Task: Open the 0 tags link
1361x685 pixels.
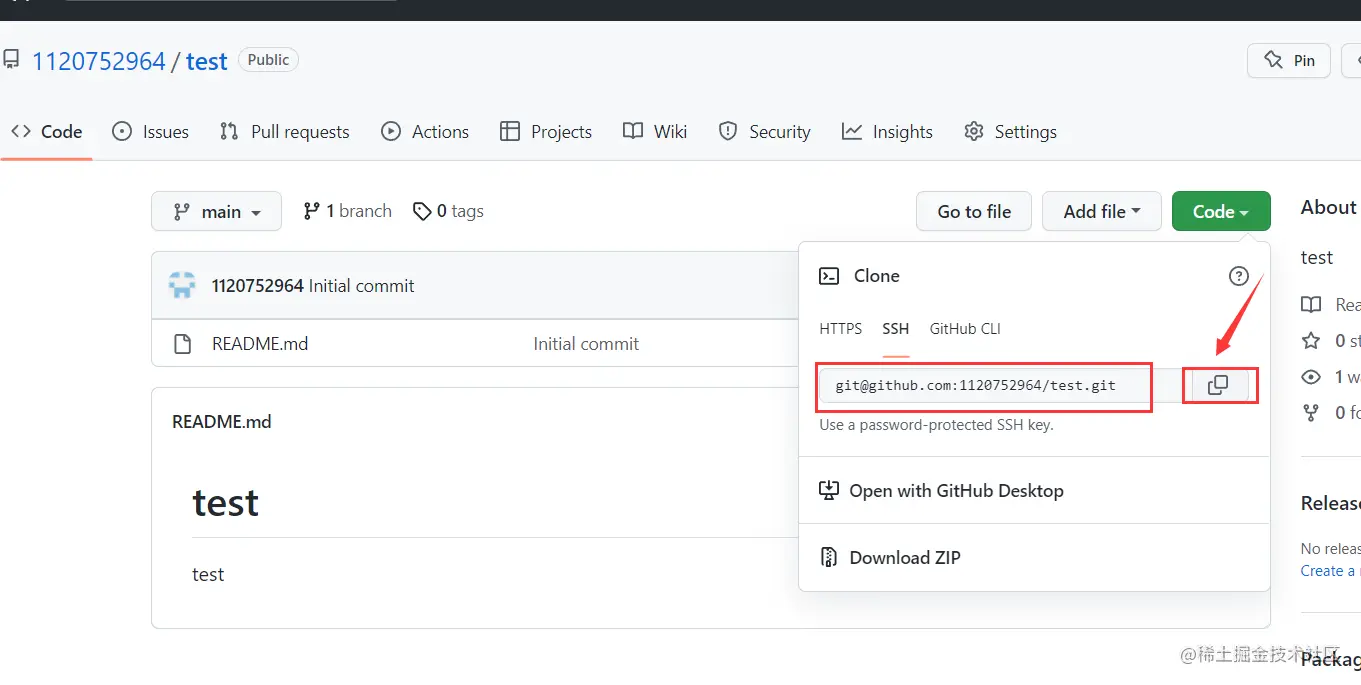Action: [448, 211]
